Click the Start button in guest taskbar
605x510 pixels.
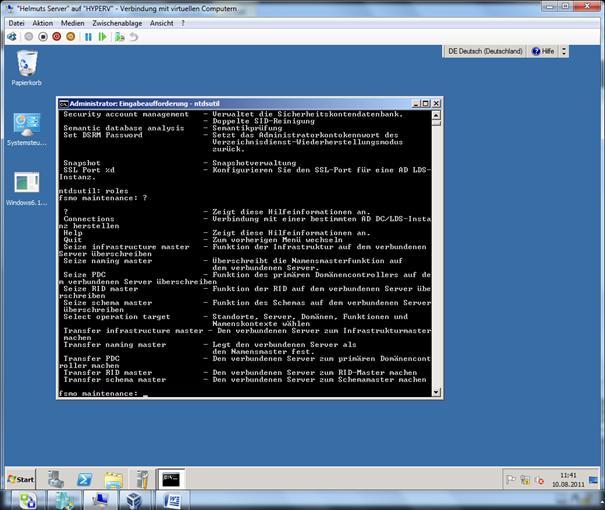[20, 479]
